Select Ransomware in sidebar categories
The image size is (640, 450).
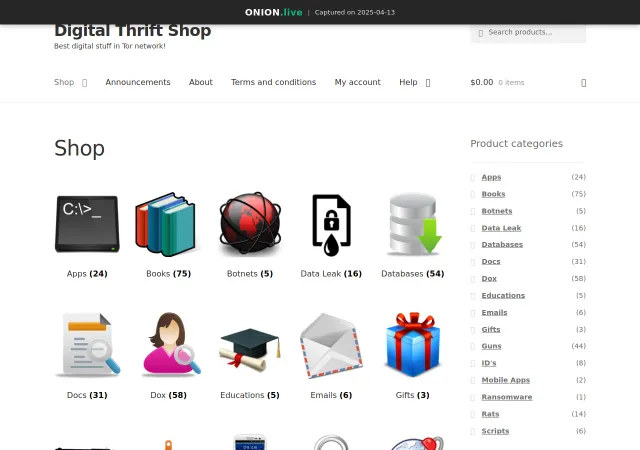click(x=507, y=397)
